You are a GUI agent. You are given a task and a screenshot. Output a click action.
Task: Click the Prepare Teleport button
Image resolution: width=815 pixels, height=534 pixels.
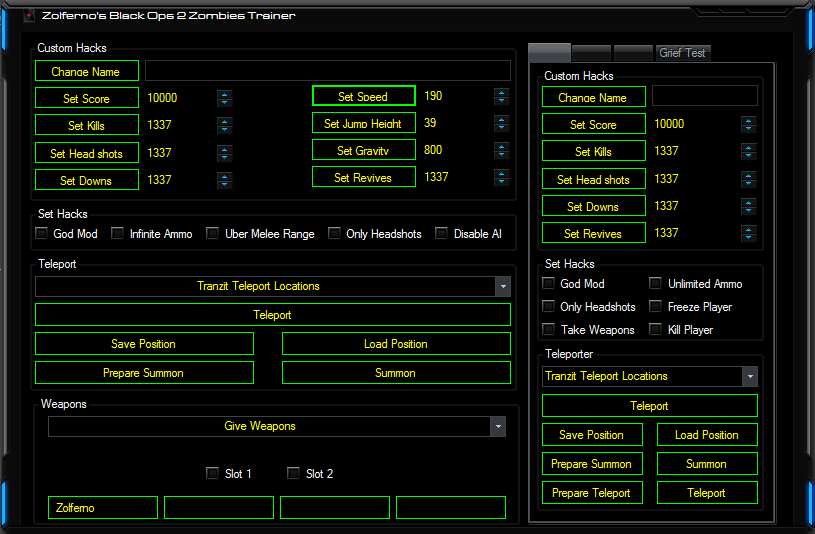(x=593, y=492)
